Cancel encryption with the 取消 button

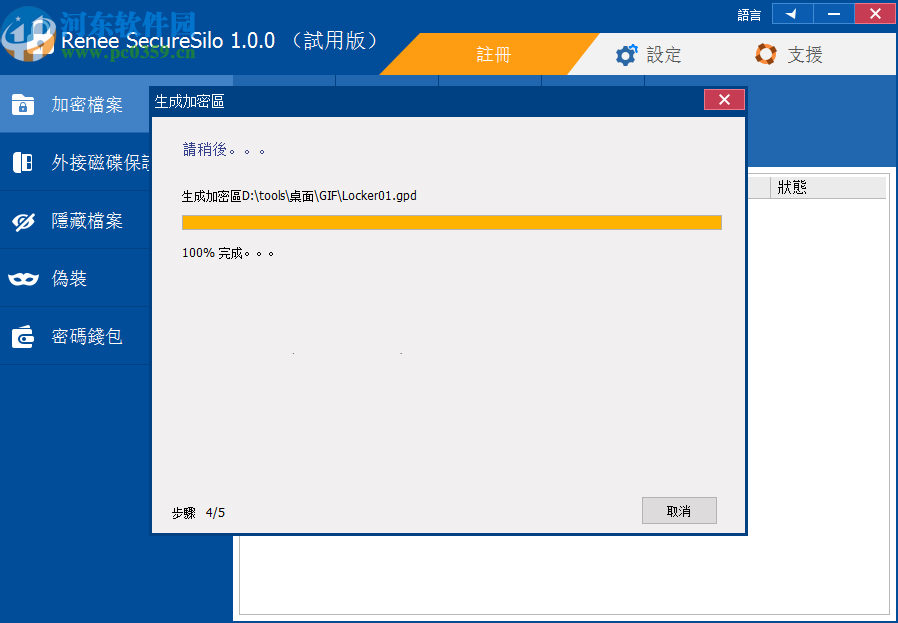[x=679, y=510]
